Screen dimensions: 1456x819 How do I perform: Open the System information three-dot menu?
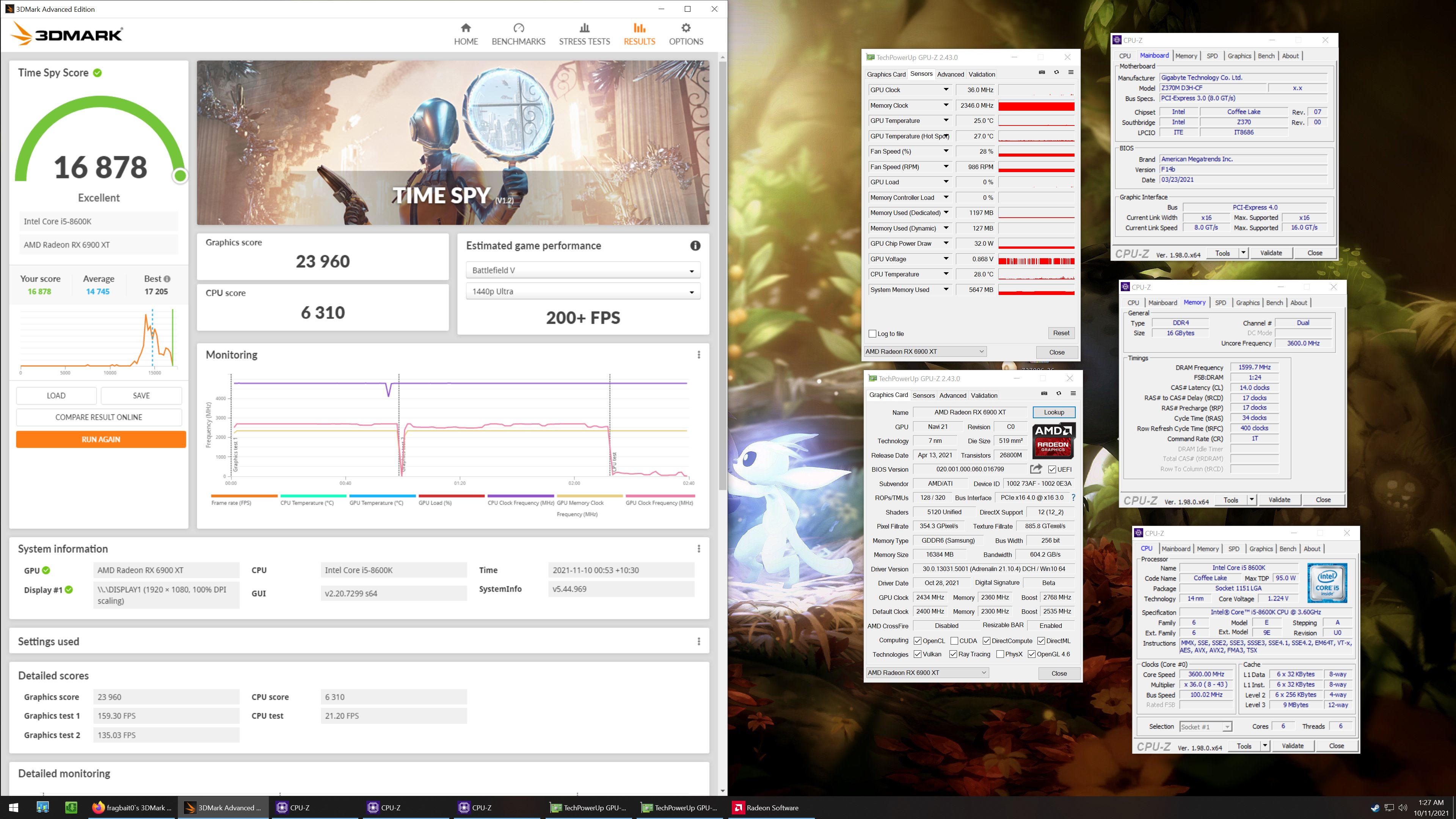tap(698, 548)
